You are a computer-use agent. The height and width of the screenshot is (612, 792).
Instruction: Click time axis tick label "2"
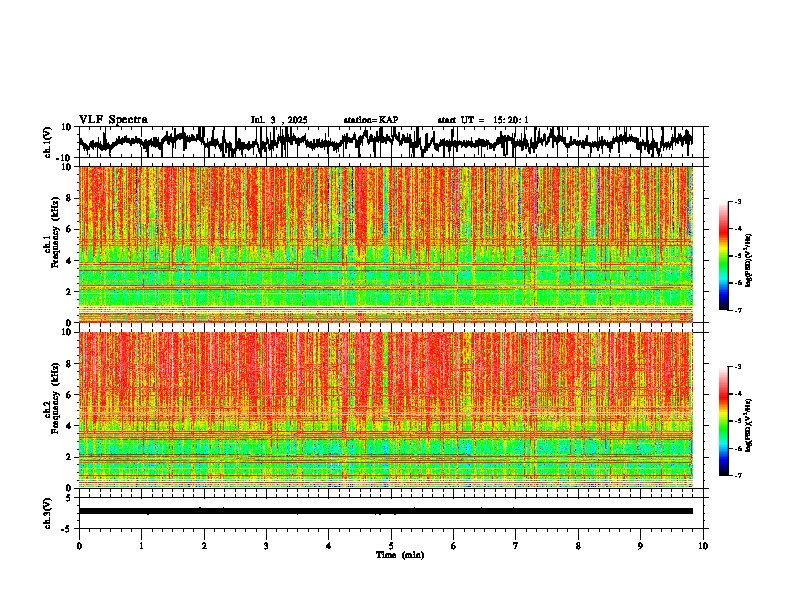(x=204, y=546)
